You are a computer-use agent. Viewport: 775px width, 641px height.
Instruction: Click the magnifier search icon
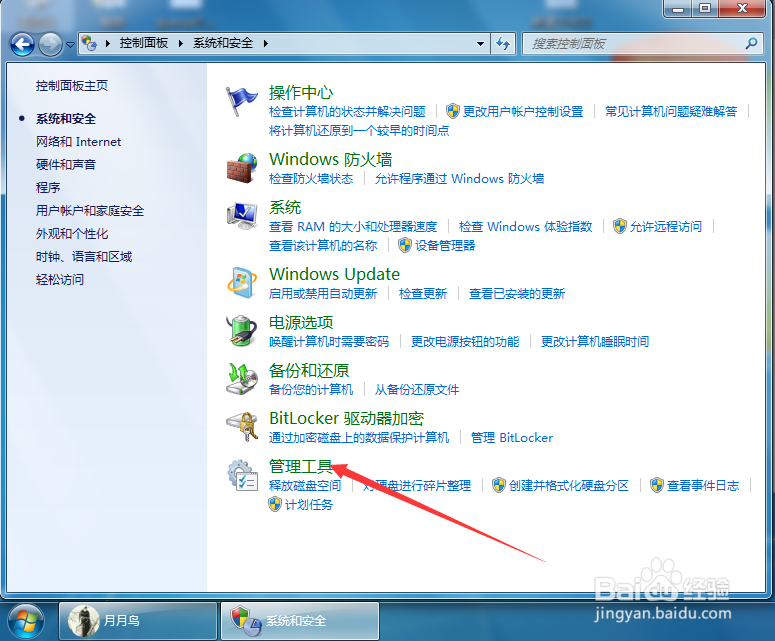tap(751, 43)
